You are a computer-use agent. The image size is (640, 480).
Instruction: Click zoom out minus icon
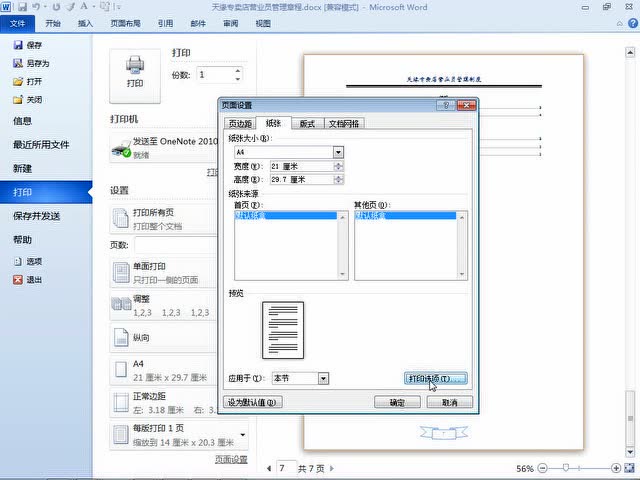coord(542,468)
